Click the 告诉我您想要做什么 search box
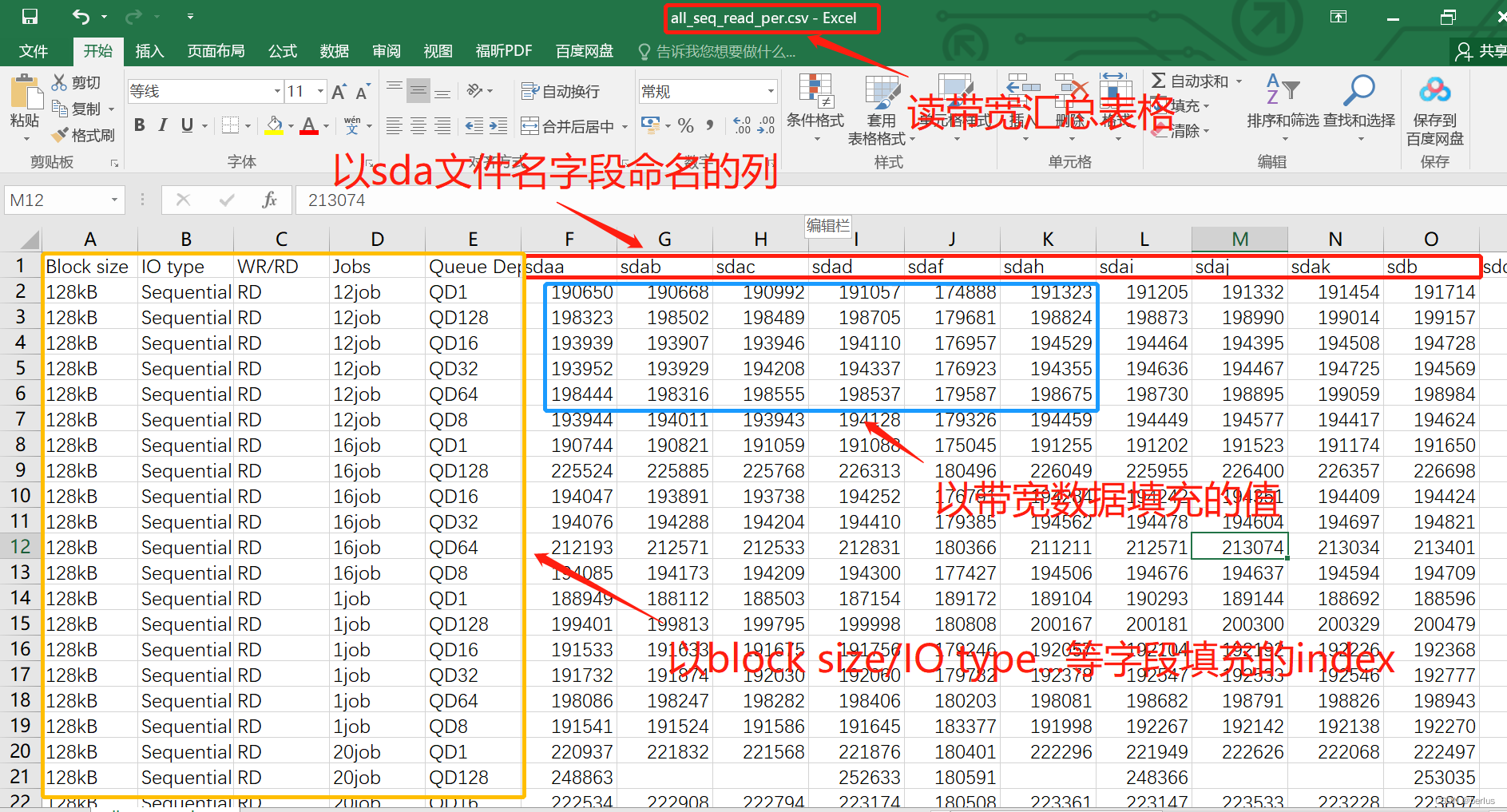This screenshot has width=1507, height=812. point(717,52)
